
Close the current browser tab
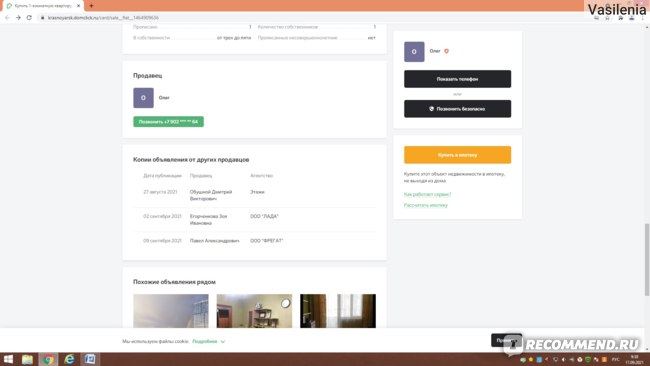point(78,6)
